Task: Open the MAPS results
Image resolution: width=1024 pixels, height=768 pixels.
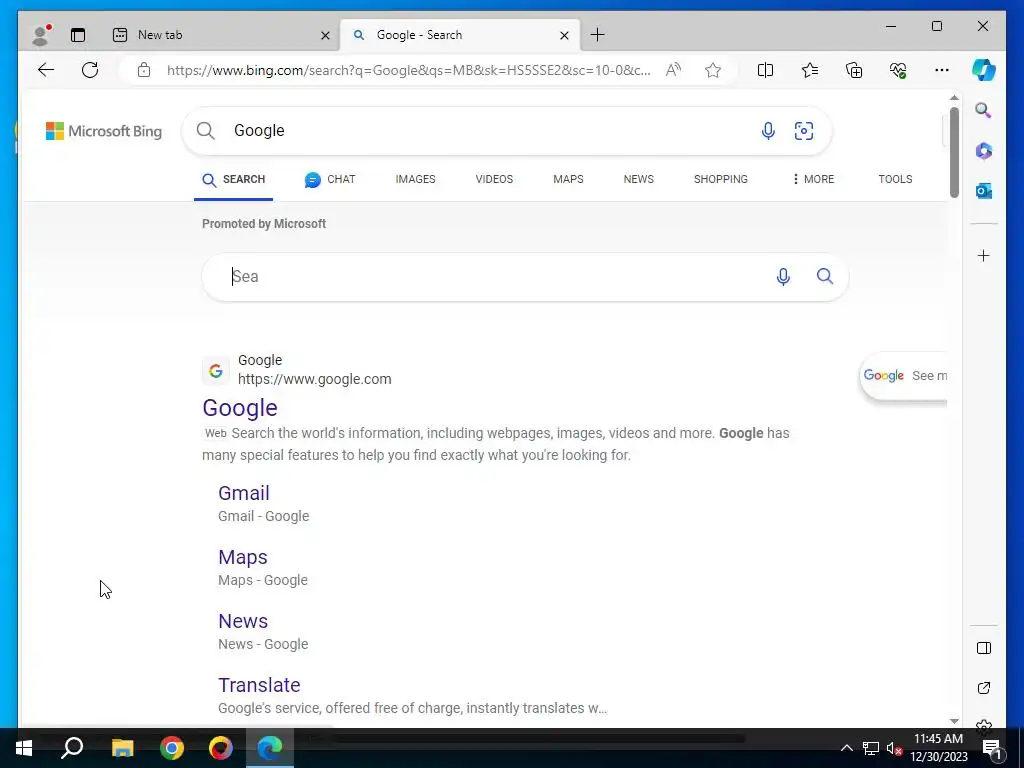Action: click(x=568, y=179)
